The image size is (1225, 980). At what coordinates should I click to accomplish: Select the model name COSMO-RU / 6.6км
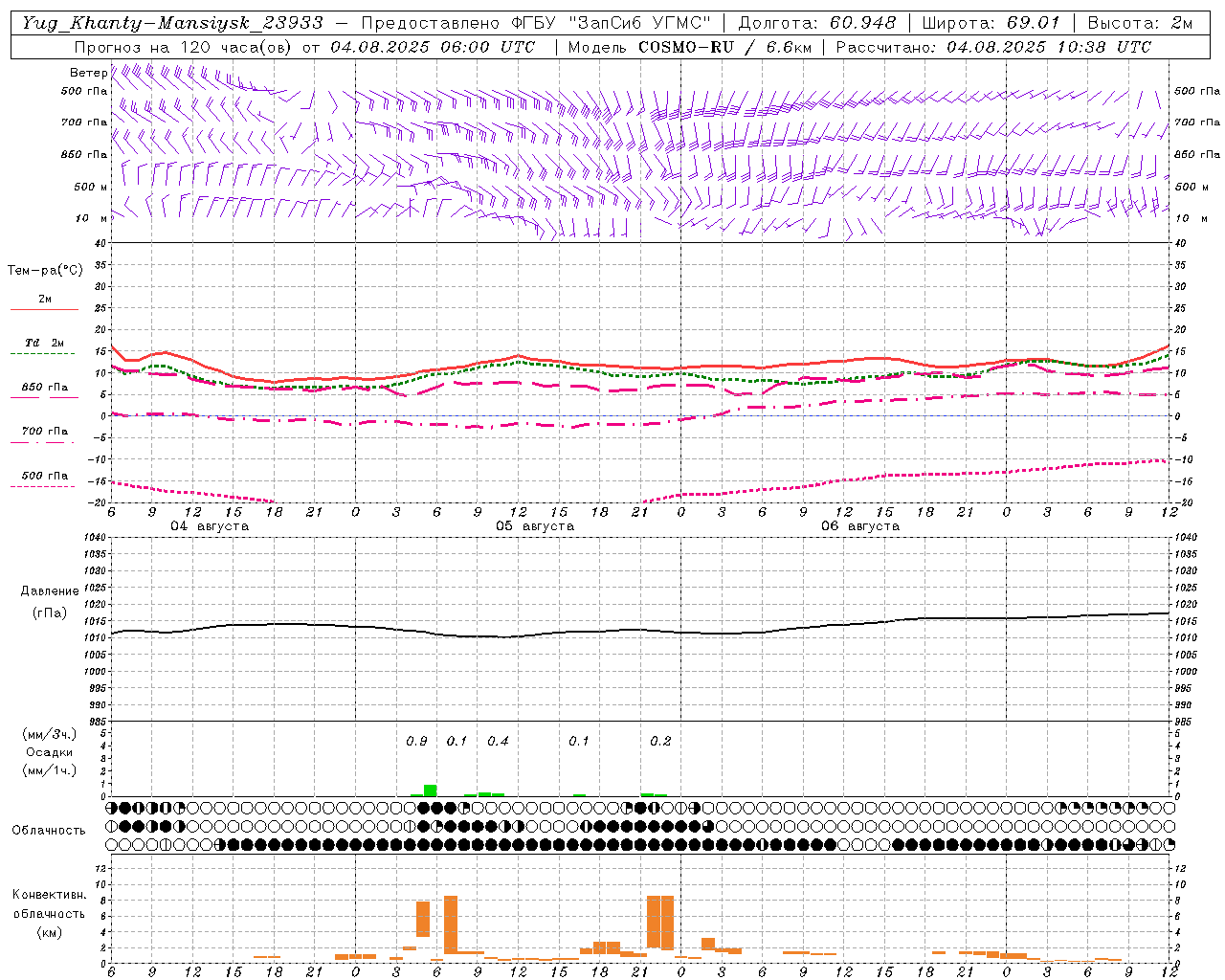725,47
